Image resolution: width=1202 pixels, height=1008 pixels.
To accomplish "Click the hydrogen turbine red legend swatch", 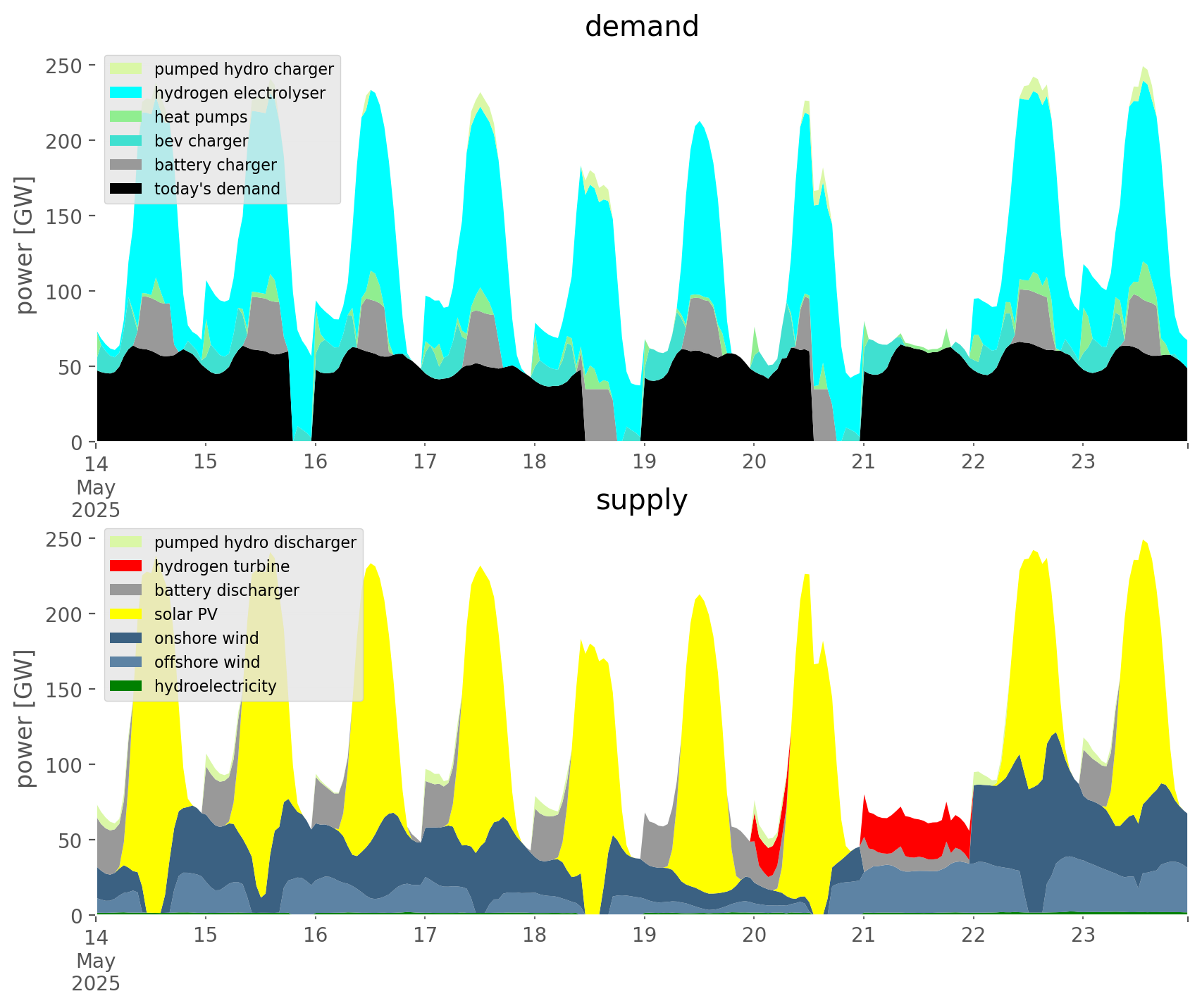I will point(126,566).
